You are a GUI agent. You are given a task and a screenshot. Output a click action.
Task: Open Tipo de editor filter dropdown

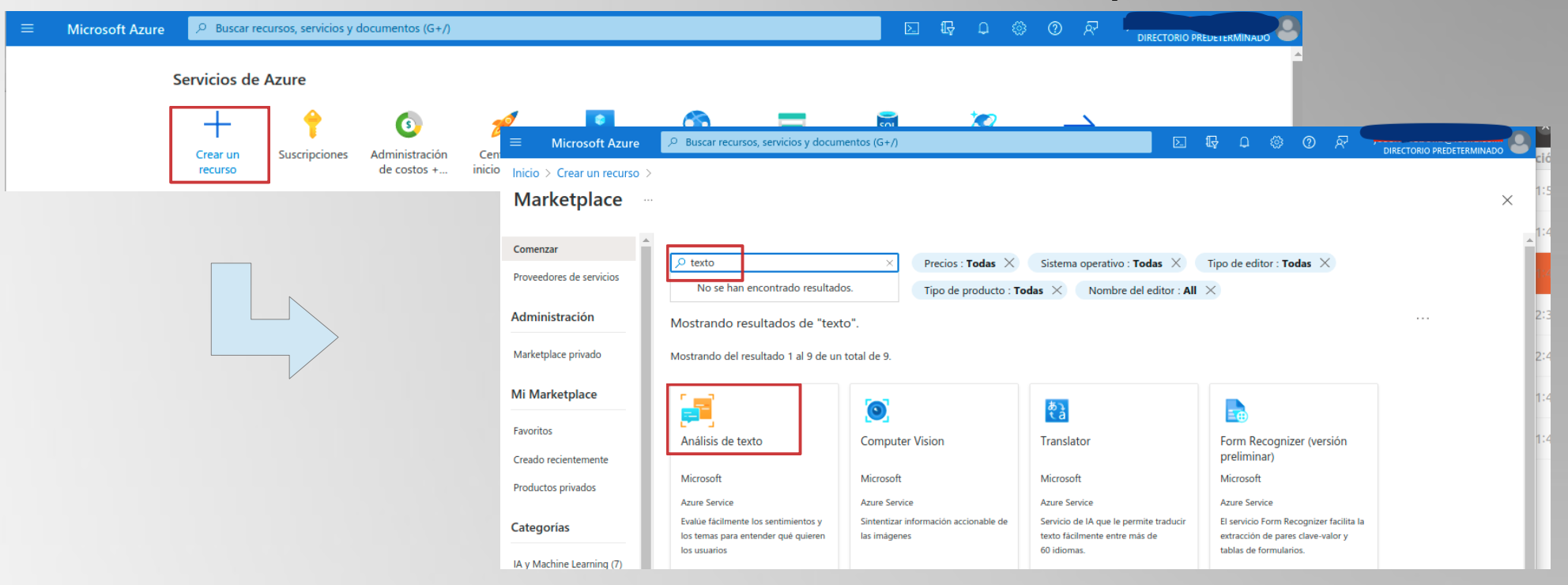pyautogui.click(x=1258, y=263)
